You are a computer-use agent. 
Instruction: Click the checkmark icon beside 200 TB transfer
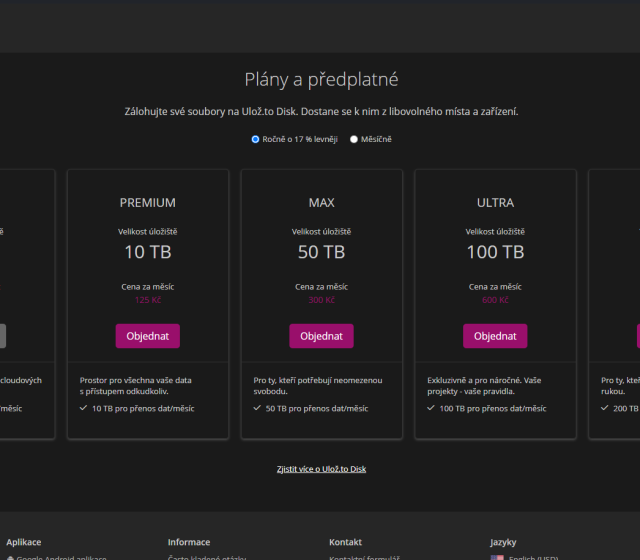tap(605, 408)
